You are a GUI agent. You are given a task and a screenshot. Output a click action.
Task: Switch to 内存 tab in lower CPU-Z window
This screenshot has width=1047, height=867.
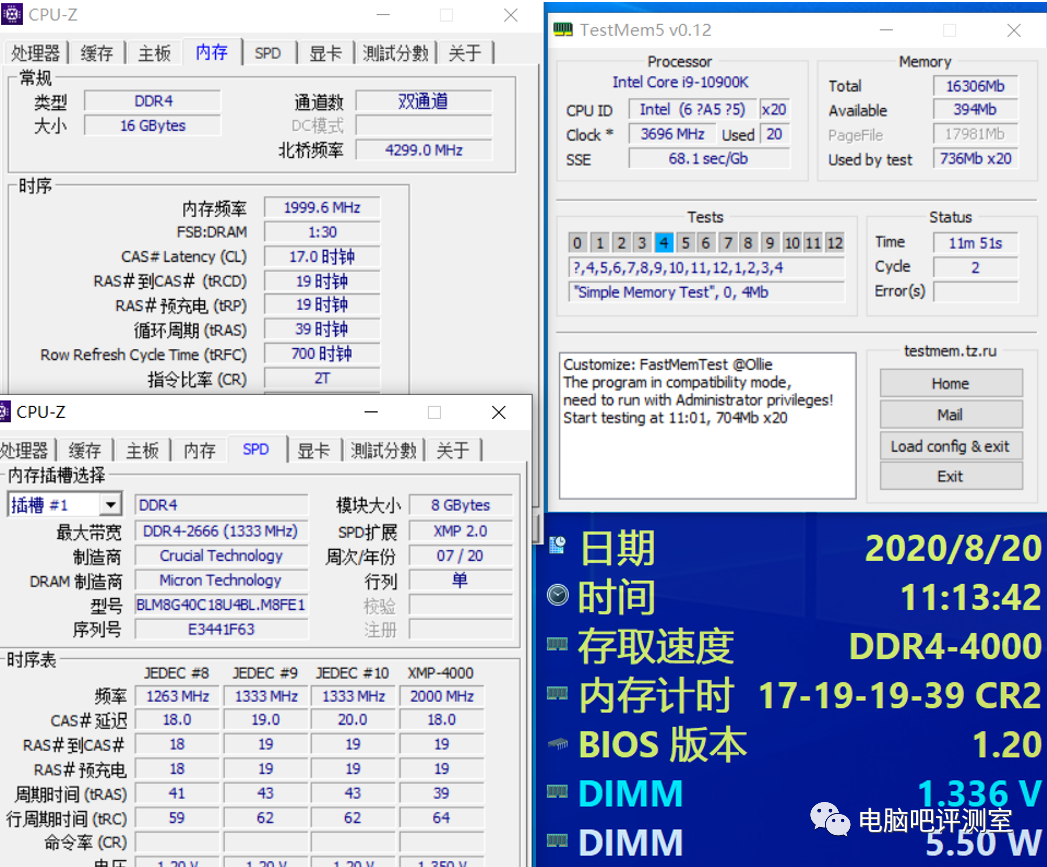(200, 450)
